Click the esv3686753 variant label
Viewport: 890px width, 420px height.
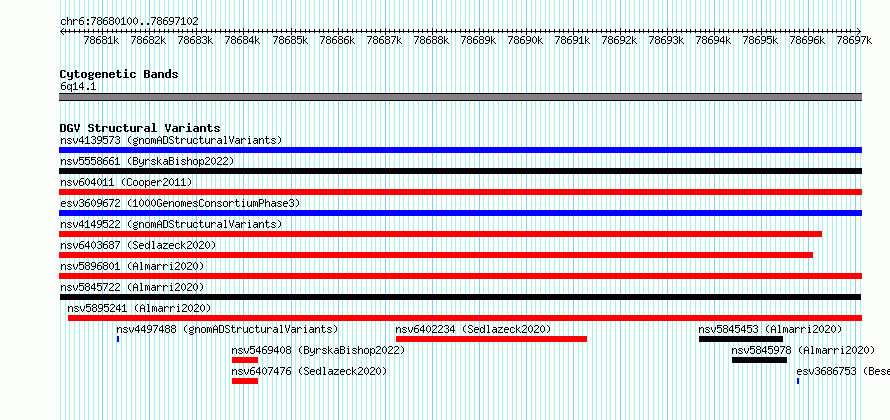(843, 371)
